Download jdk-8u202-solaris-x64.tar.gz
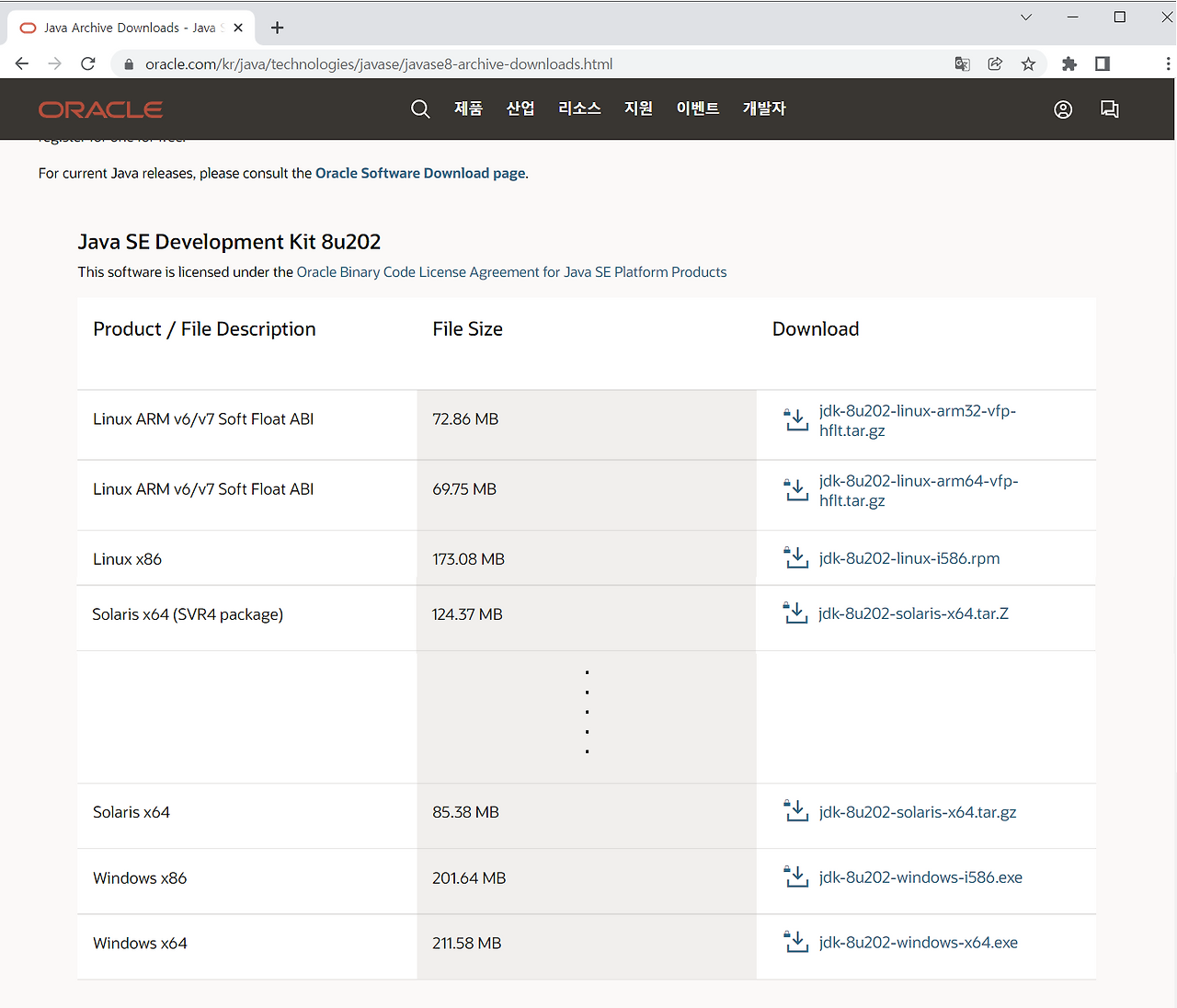 point(917,812)
